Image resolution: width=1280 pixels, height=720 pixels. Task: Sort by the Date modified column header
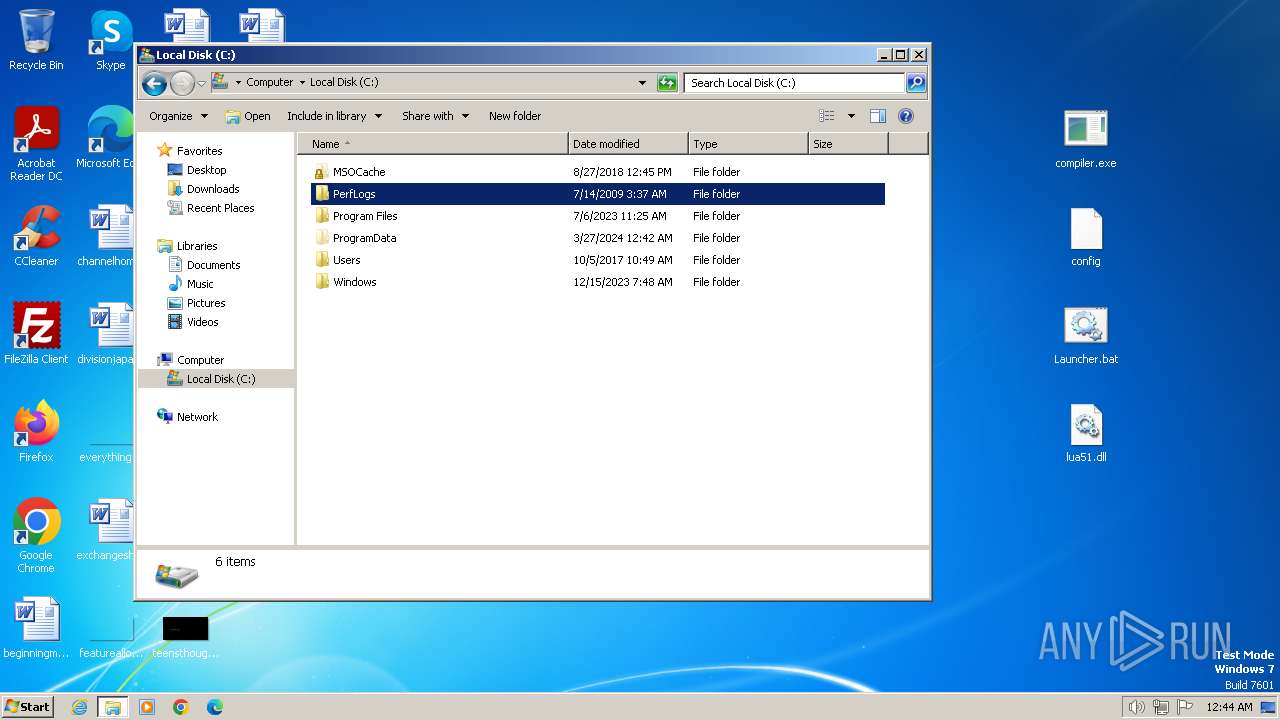pos(628,144)
